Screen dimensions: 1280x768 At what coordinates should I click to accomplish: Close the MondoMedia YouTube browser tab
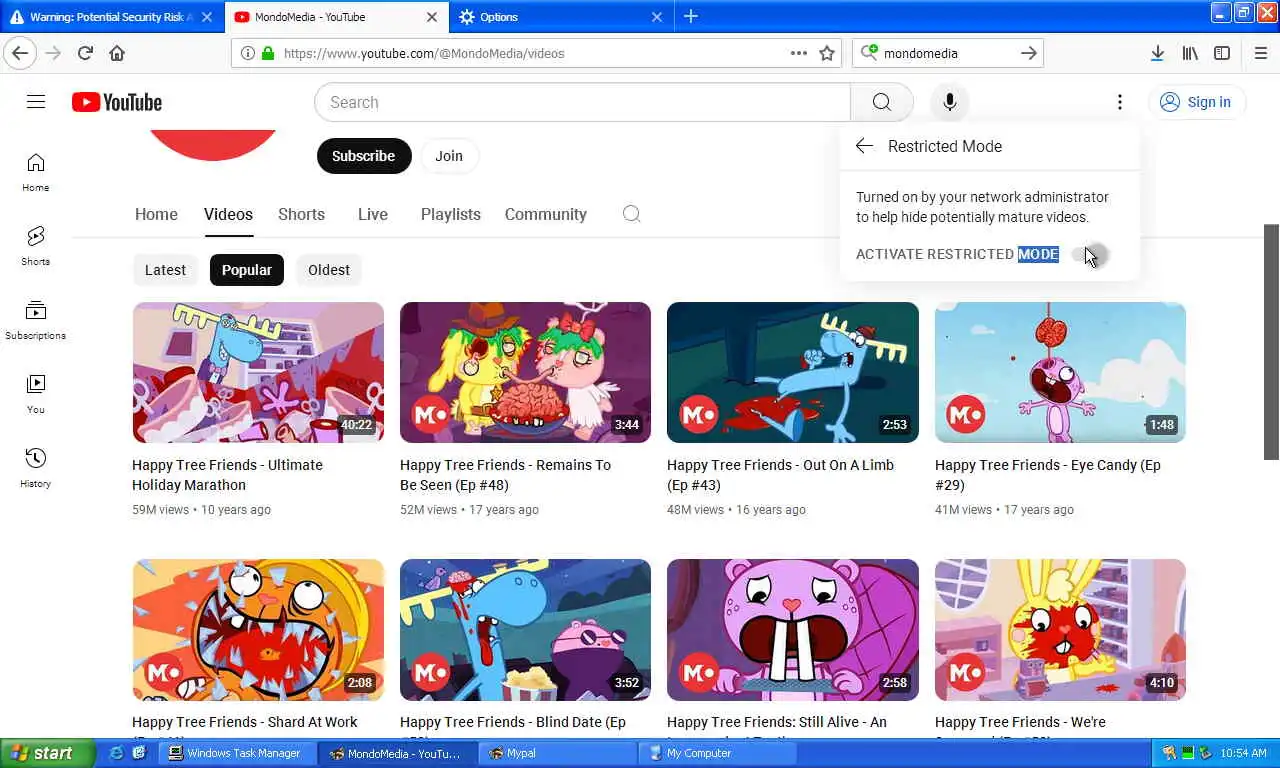(432, 17)
